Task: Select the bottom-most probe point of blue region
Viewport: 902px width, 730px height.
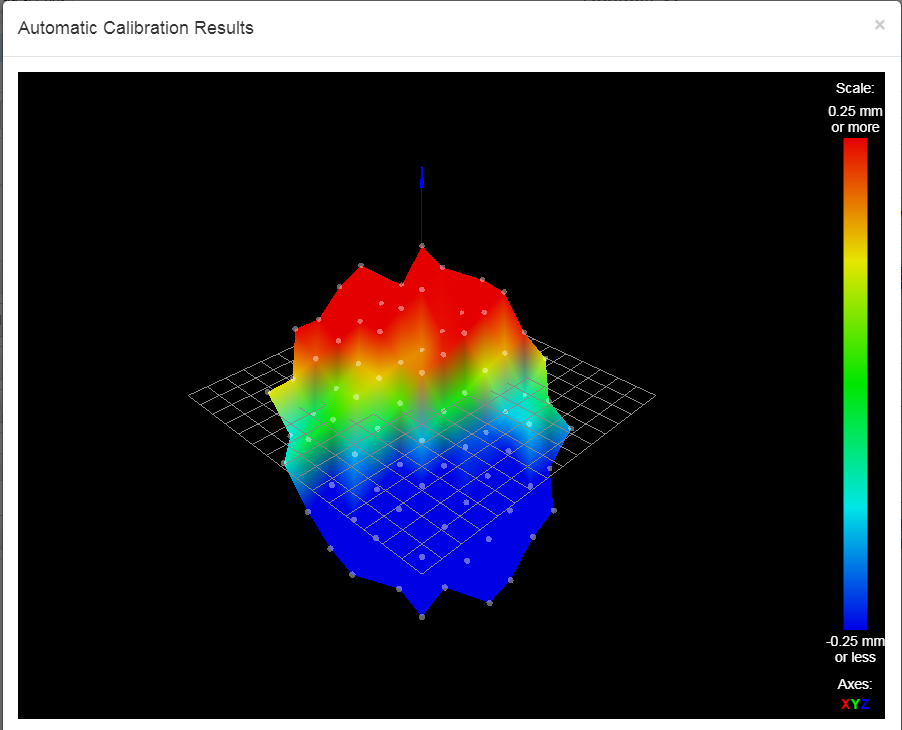Action: (x=422, y=617)
